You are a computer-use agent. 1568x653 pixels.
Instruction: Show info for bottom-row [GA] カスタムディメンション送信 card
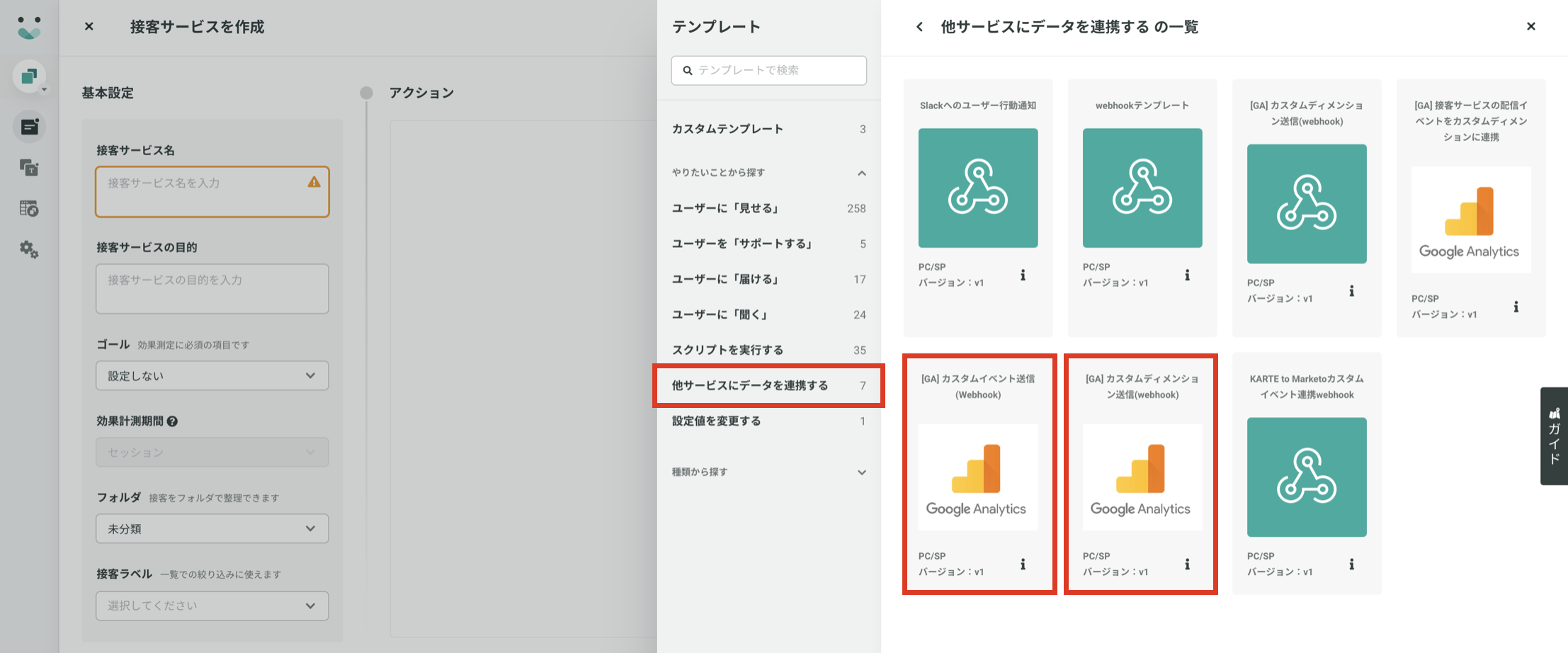click(1187, 564)
